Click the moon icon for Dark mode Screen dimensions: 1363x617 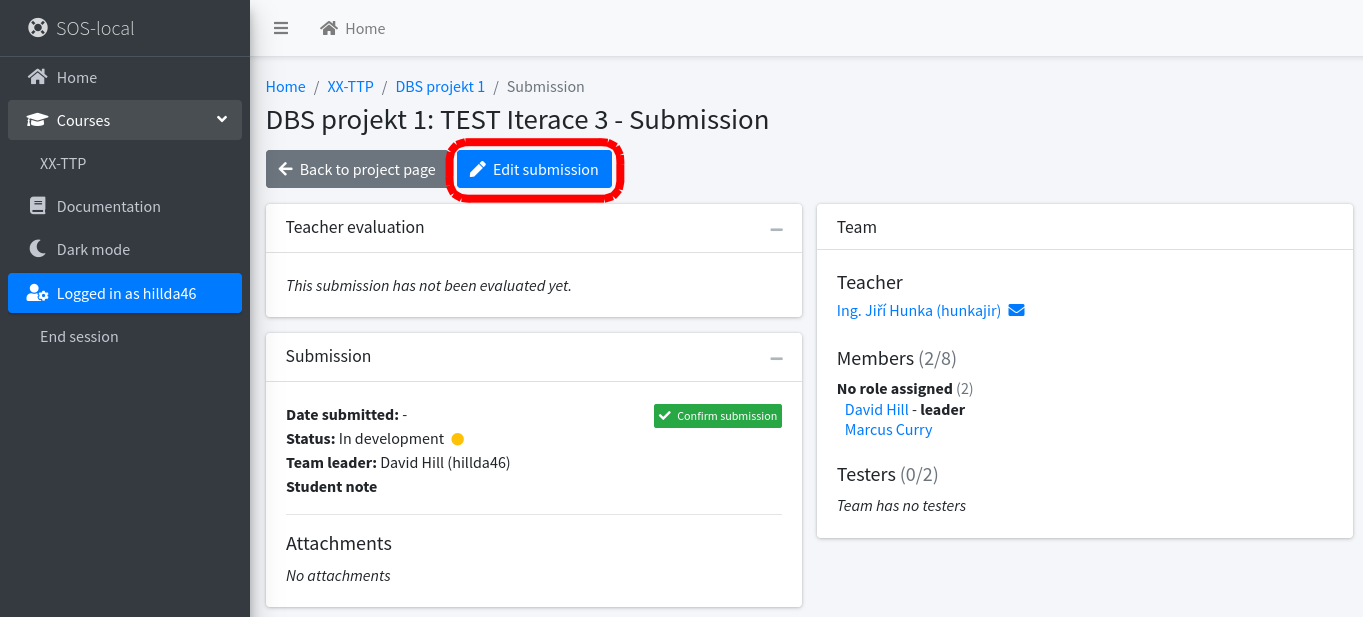click(37, 249)
